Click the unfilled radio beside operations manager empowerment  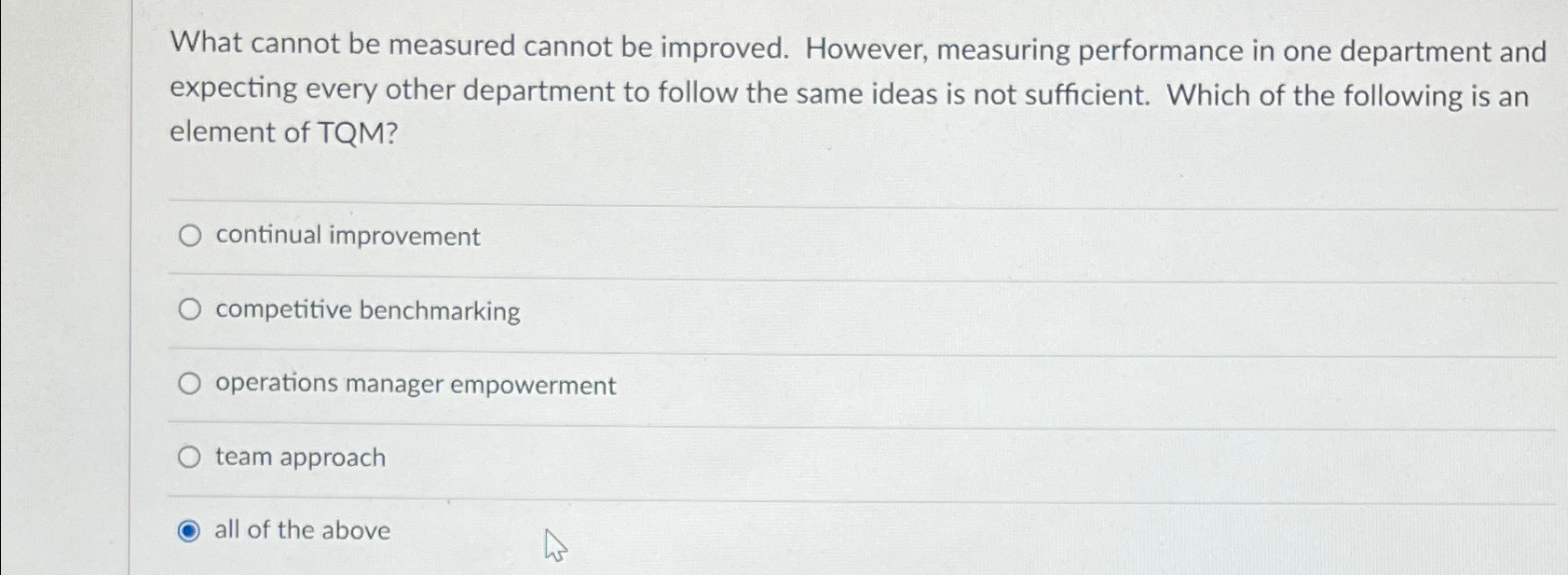191,383
